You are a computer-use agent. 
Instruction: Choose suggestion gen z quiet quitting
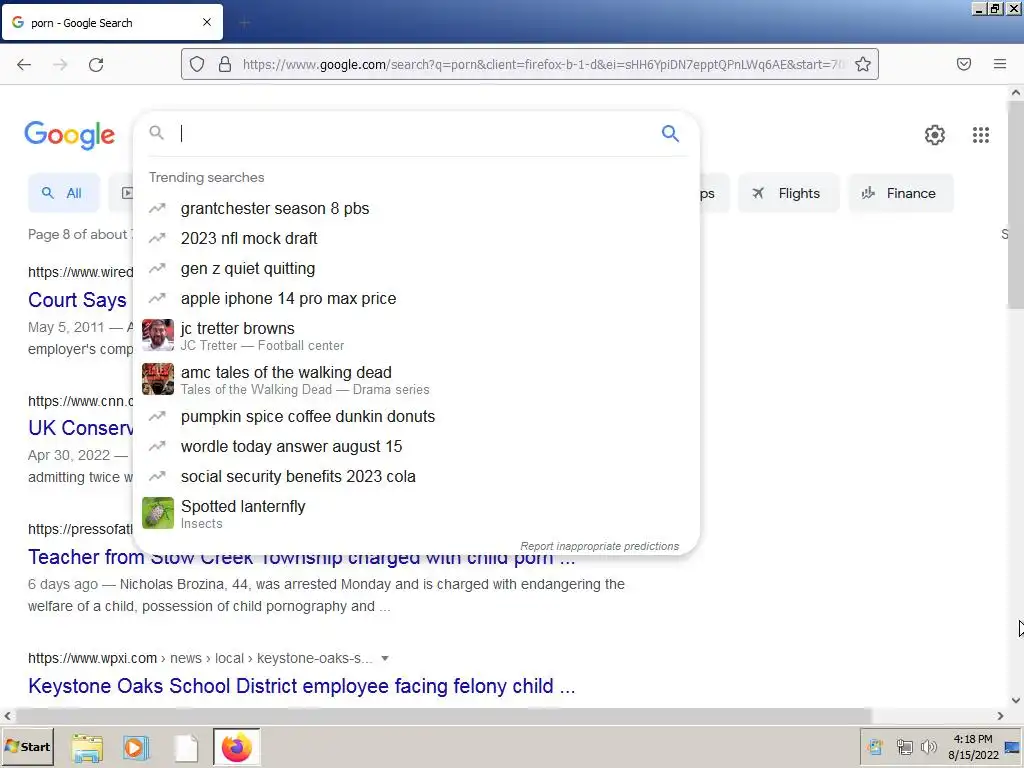tap(416, 268)
